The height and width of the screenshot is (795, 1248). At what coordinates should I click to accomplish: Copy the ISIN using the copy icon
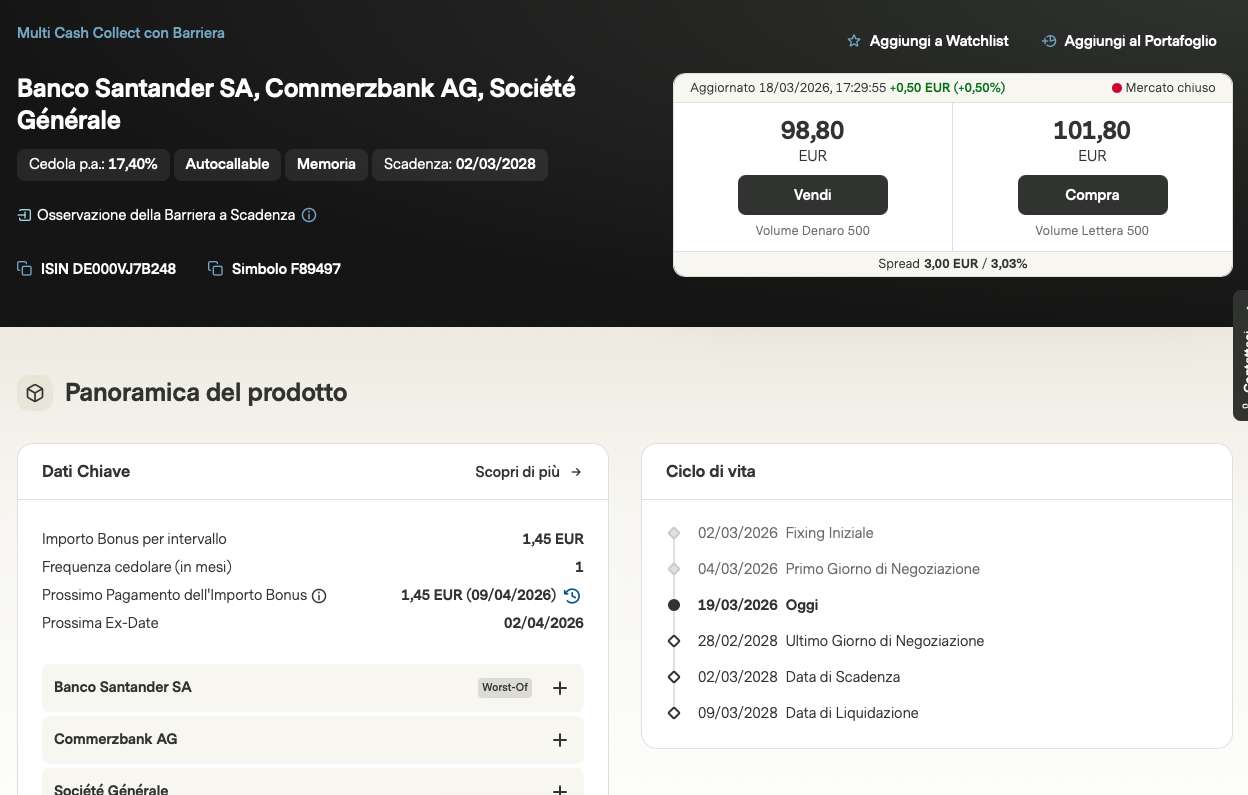tap(25, 269)
